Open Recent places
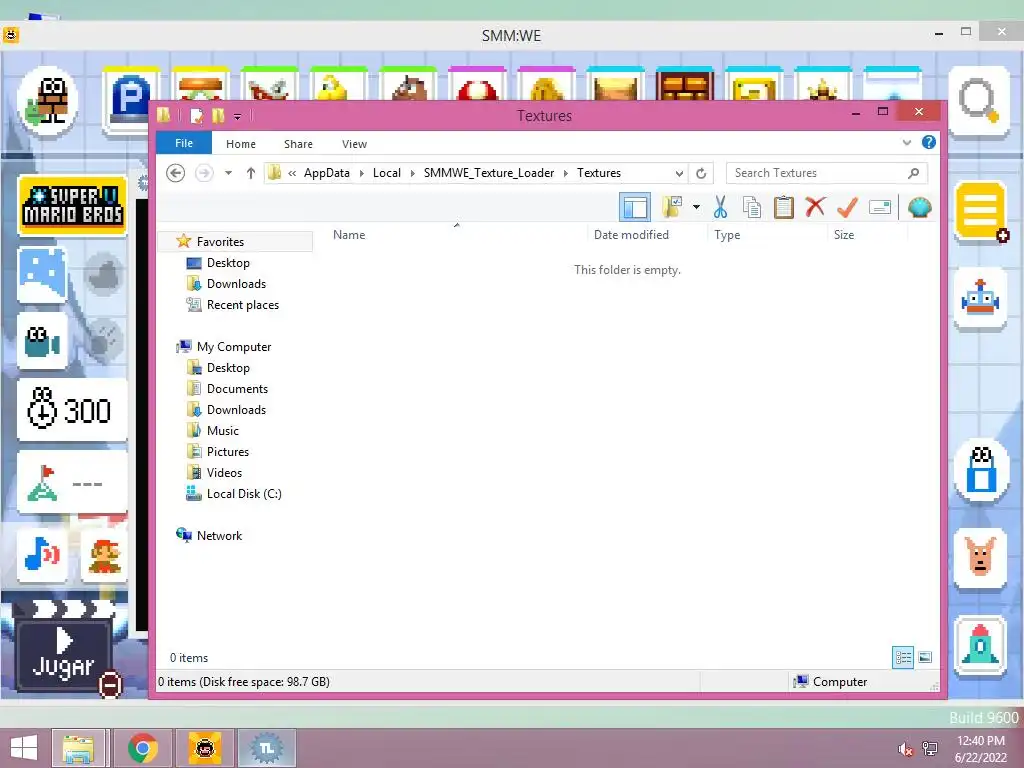This screenshot has width=1024, height=768. [x=242, y=304]
